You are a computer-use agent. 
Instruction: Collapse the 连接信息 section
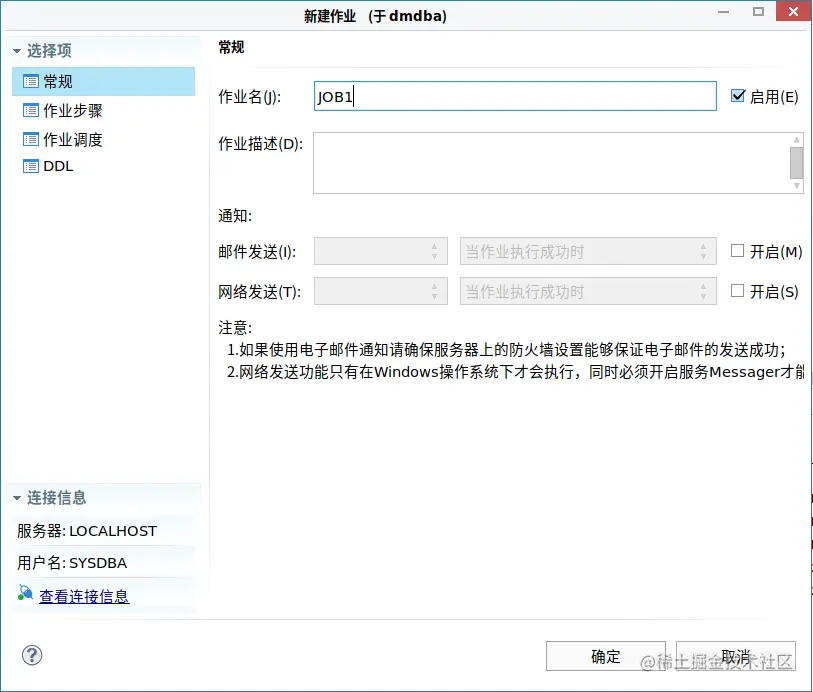(x=16, y=497)
